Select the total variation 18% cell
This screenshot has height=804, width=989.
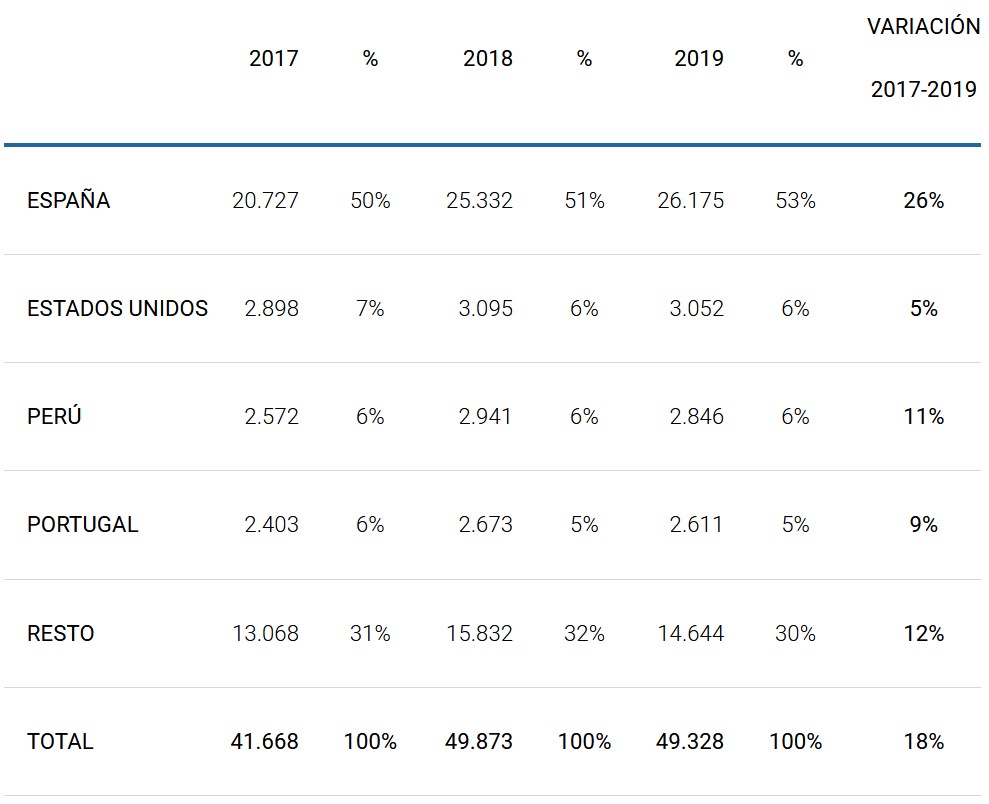tap(923, 742)
